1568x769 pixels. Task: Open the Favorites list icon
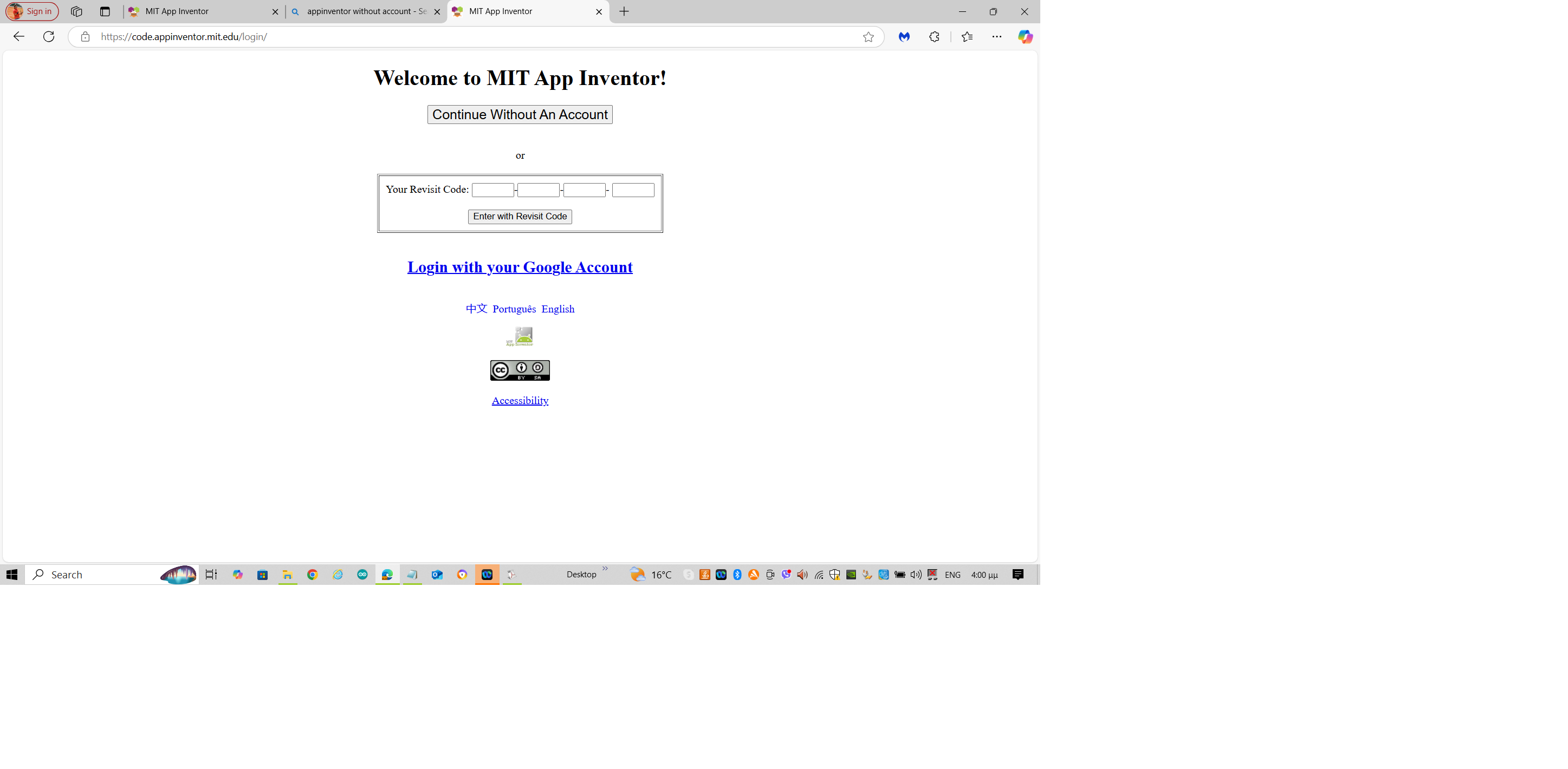click(x=967, y=36)
